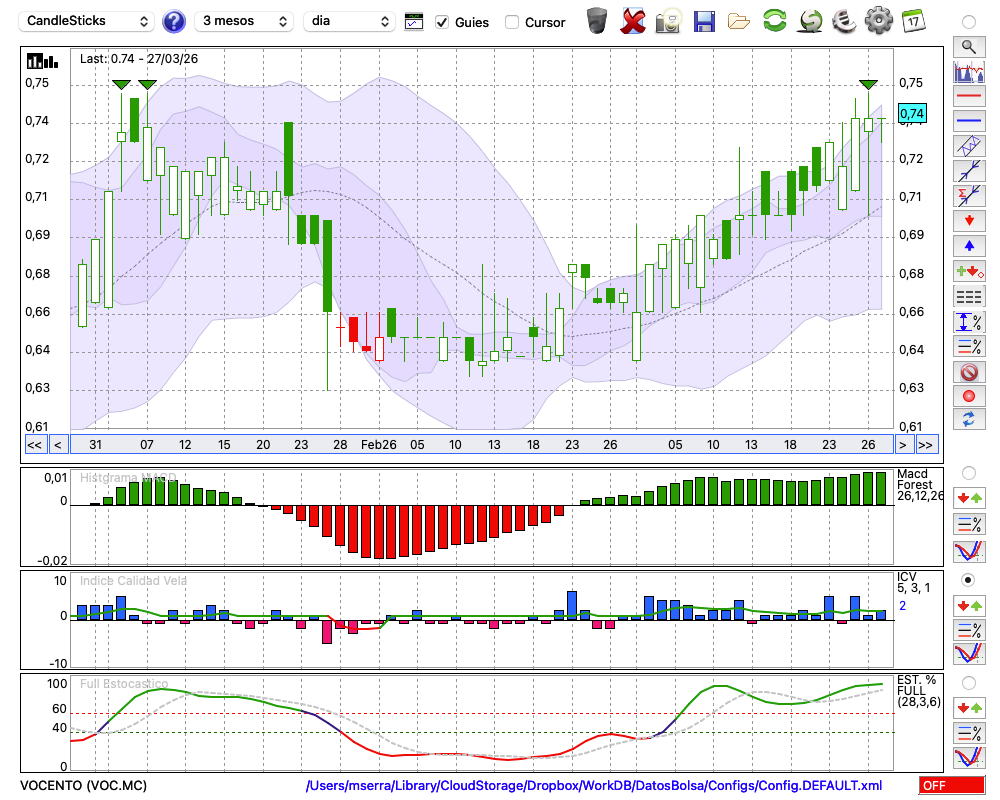Enable the Cursor checkbox
The width and height of the screenshot is (1000, 800).
point(512,22)
